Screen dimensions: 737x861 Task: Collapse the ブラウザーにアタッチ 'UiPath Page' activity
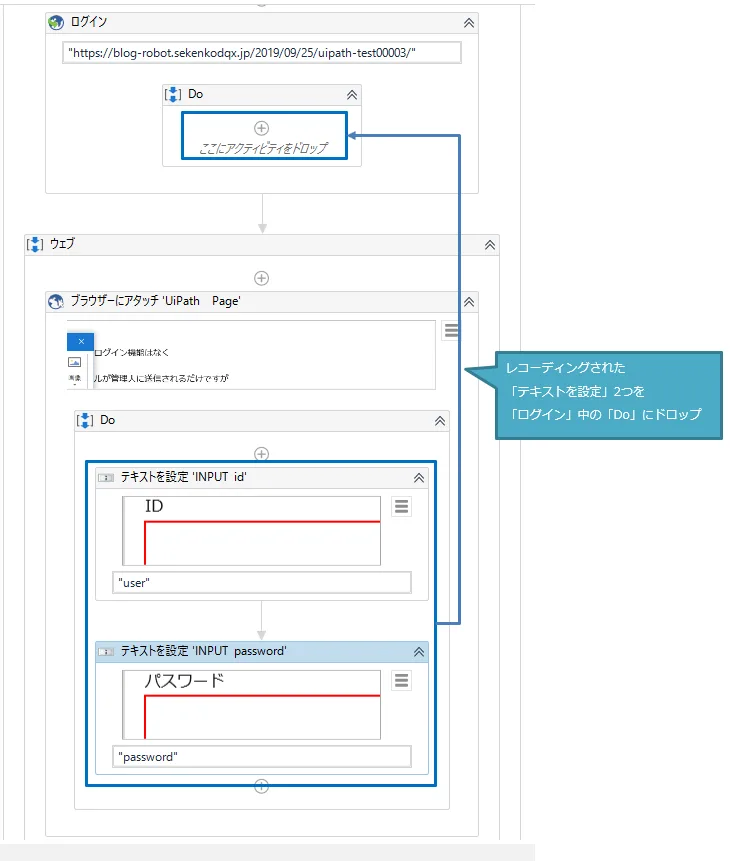click(468, 301)
